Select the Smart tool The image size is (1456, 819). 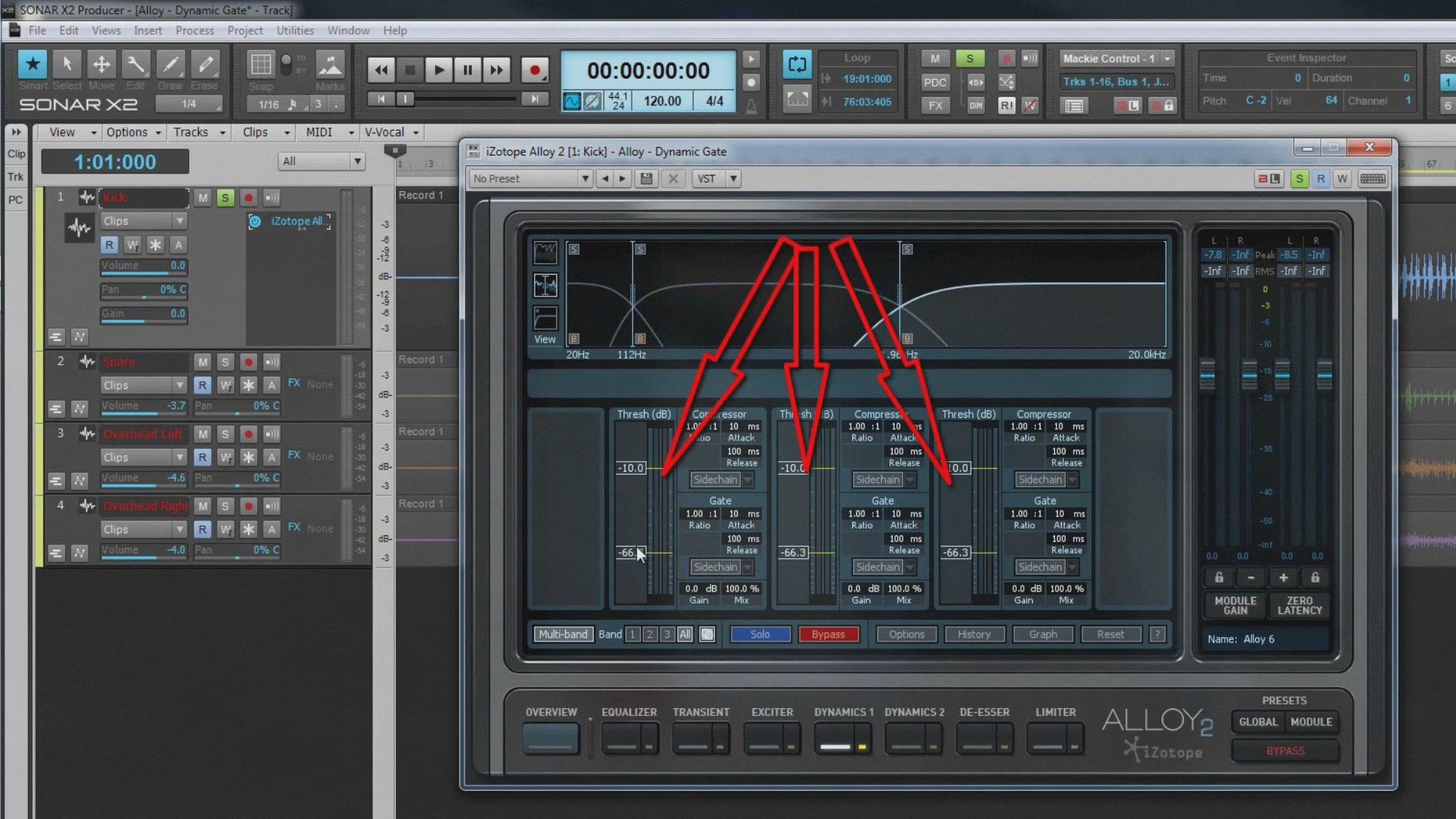pyautogui.click(x=33, y=65)
